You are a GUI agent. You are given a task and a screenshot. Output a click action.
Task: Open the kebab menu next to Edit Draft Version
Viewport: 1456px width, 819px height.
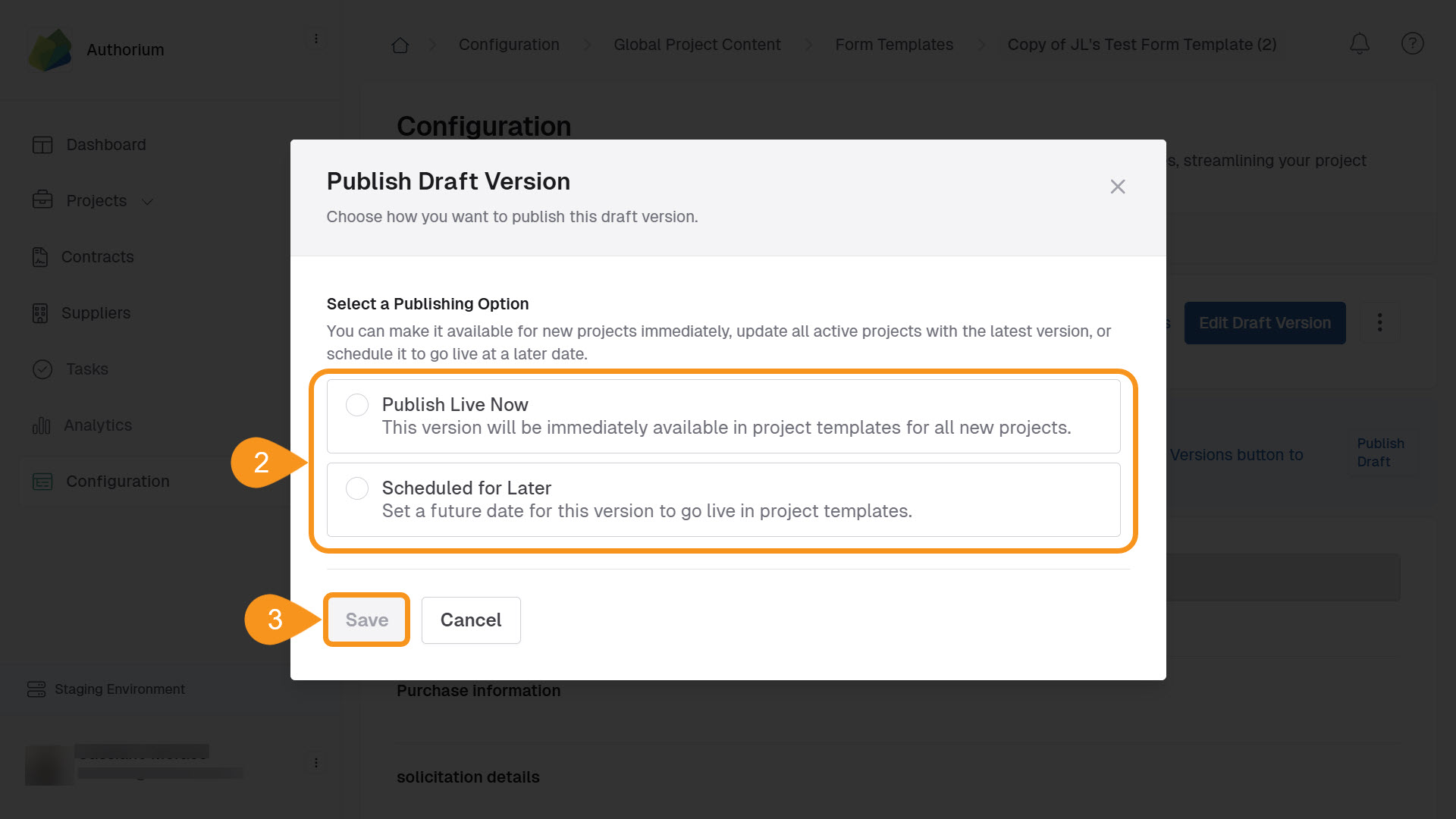(1379, 322)
